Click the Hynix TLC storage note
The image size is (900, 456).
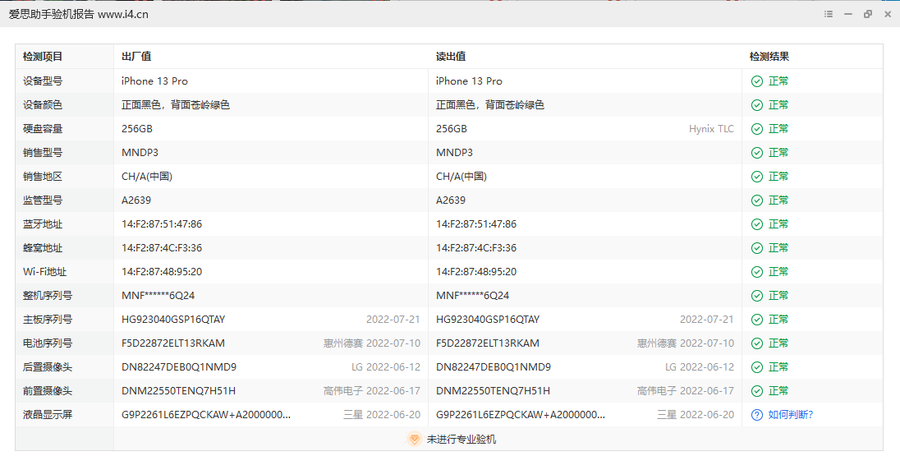click(711, 129)
